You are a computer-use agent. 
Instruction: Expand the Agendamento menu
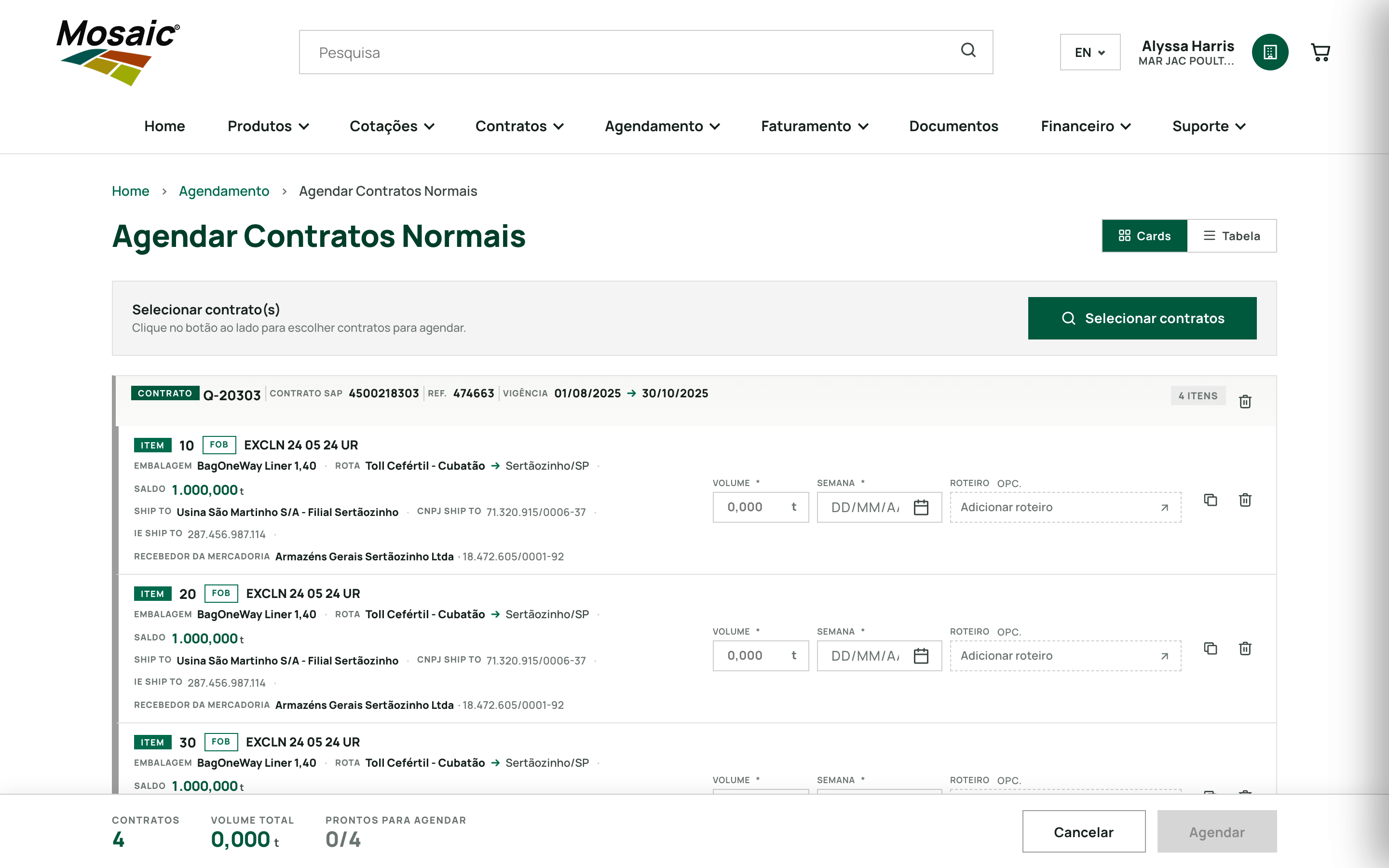point(662,126)
